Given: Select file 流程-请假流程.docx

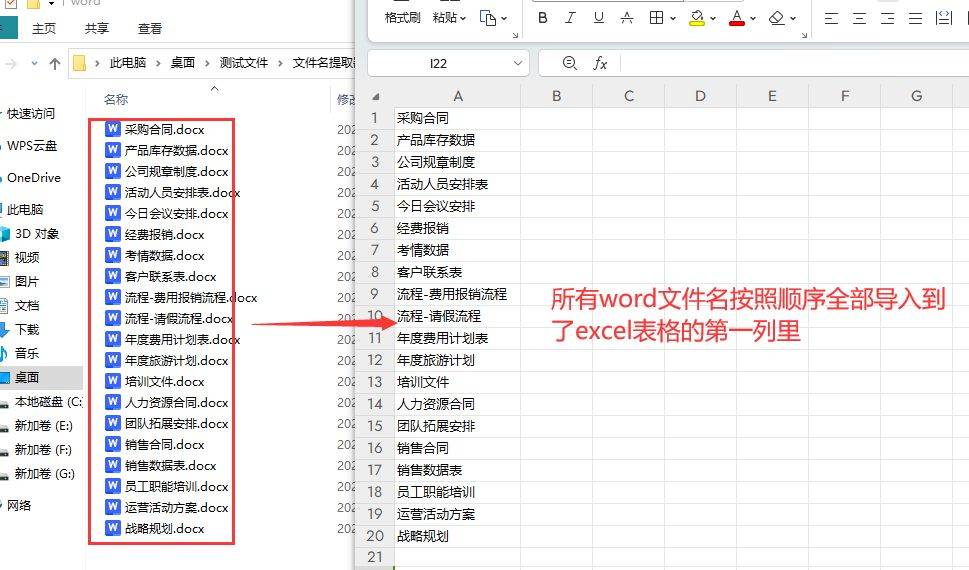Looking at the screenshot, I should (179, 318).
